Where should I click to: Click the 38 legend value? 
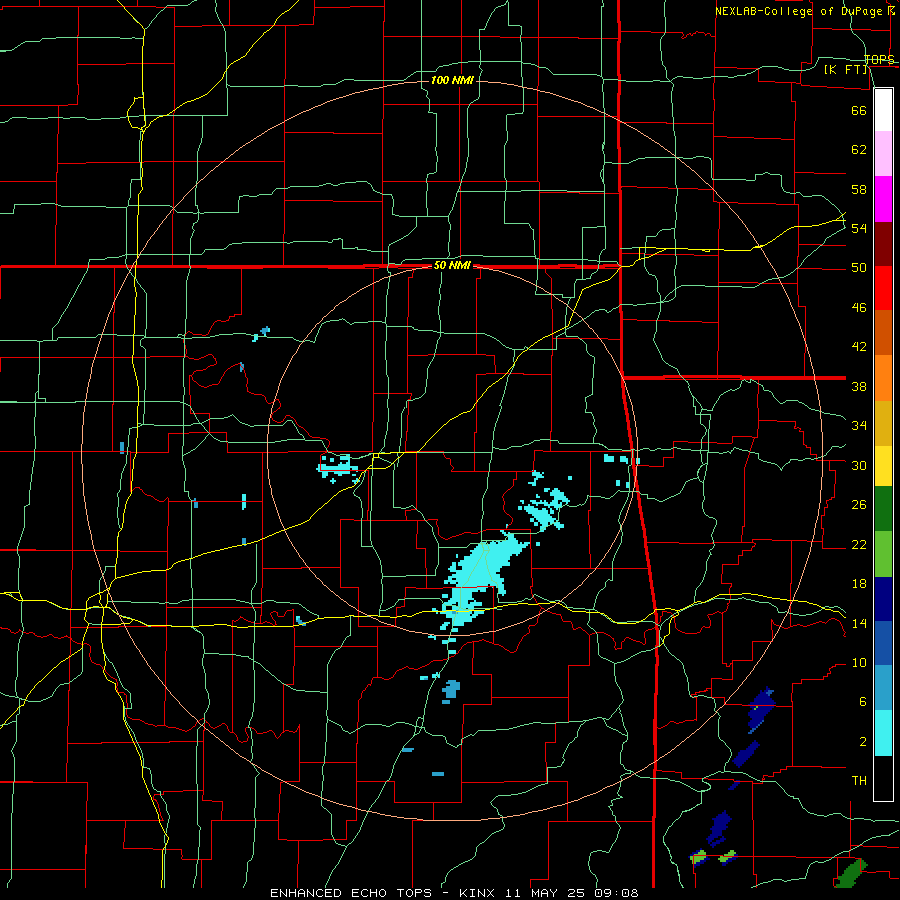[x=859, y=387]
